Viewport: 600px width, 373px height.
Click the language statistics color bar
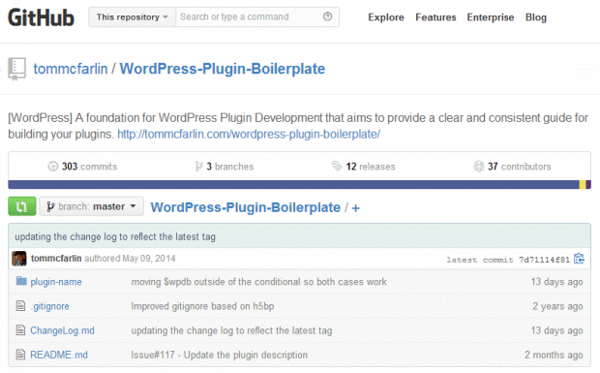coord(299,185)
